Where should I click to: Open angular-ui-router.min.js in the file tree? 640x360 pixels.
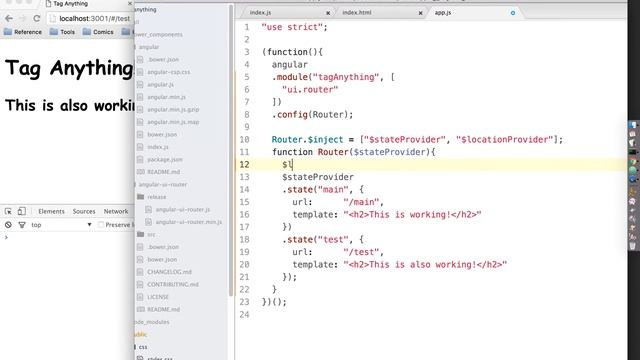coord(189,222)
